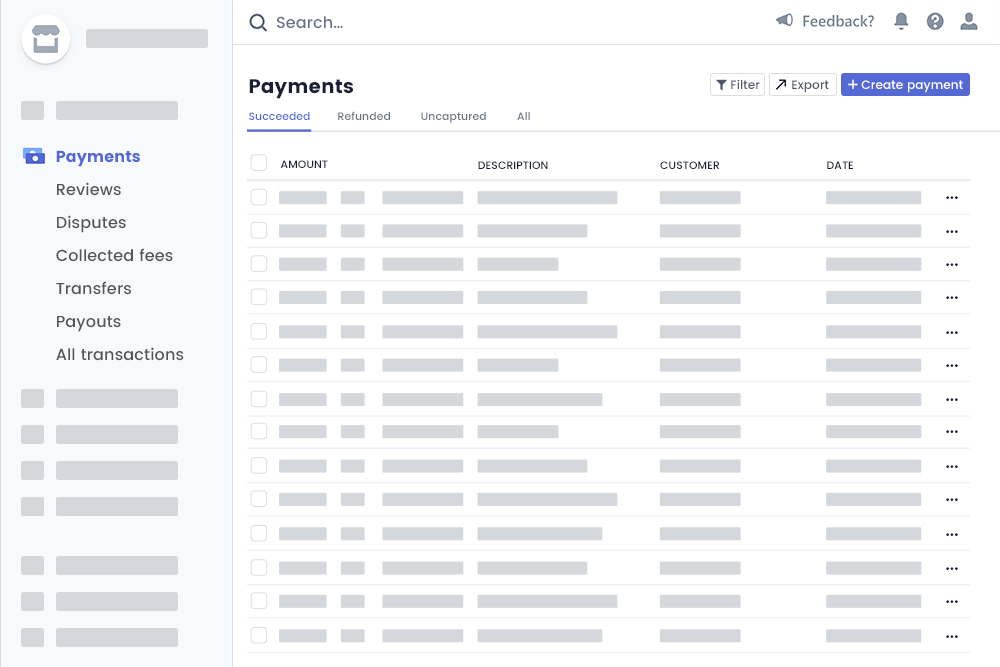The width and height of the screenshot is (1000, 667).
Task: Click the funnel icon on the Filter button
Action: coord(723,84)
